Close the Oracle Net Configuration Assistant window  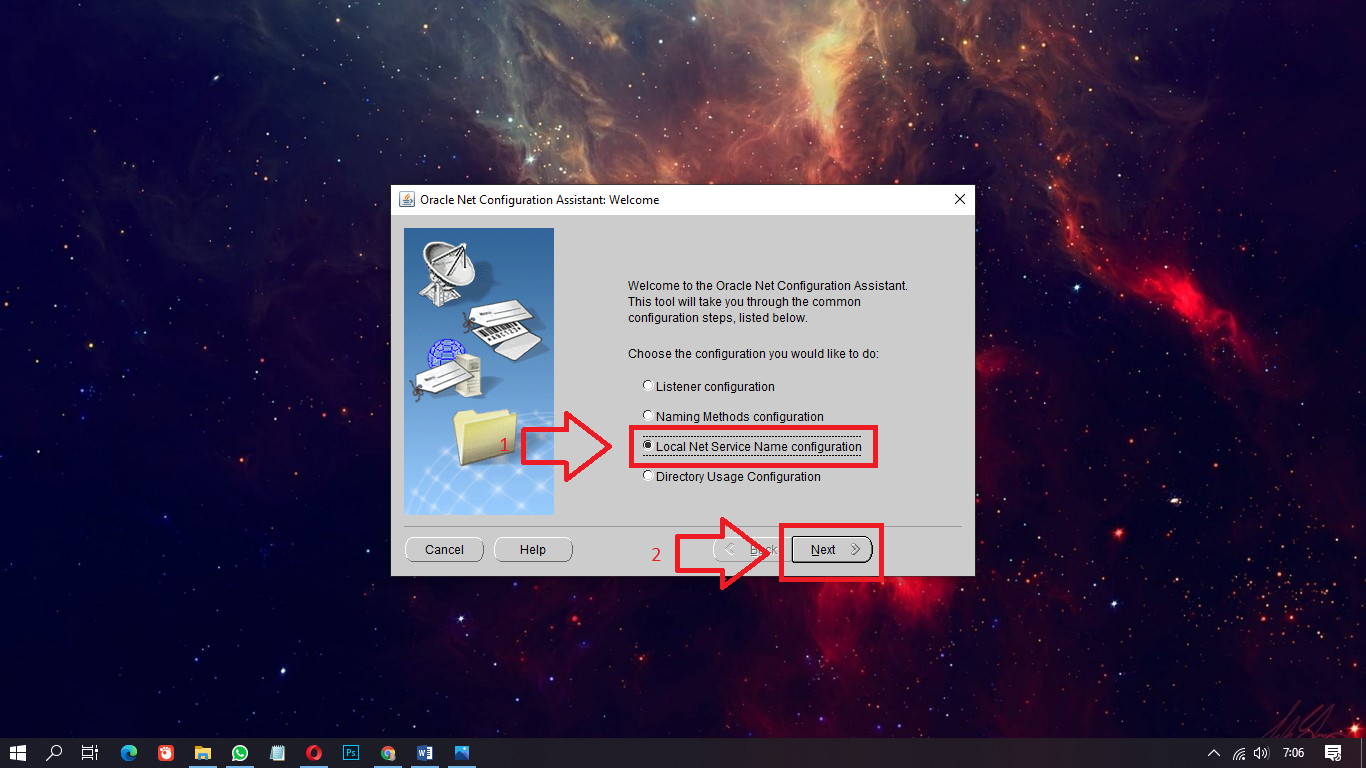click(960, 199)
